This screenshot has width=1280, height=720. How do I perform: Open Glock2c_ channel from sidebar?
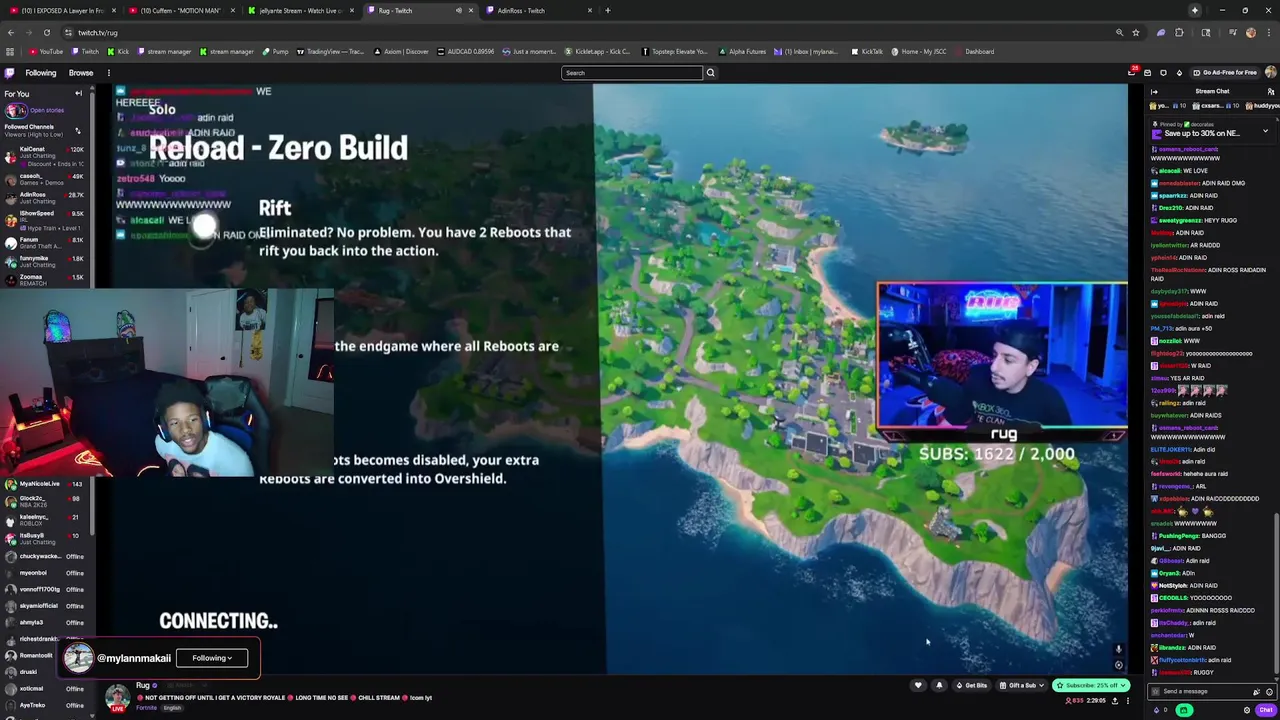(45, 501)
